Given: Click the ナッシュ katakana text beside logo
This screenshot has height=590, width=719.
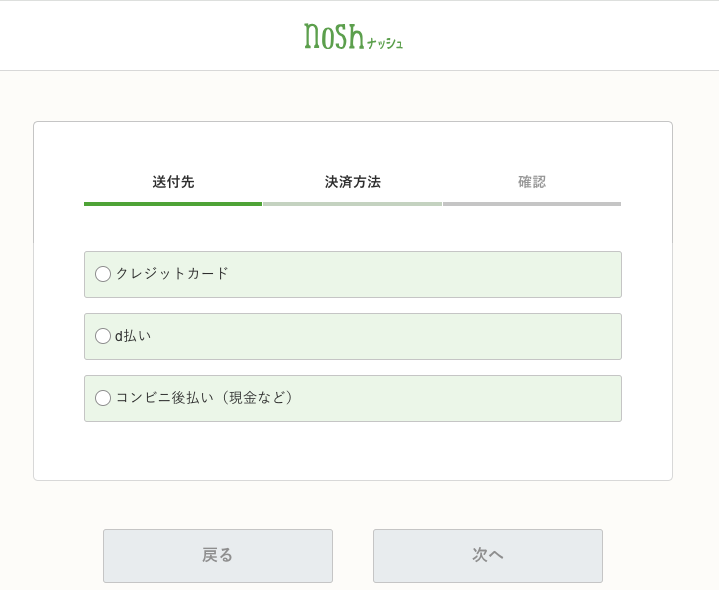Looking at the screenshot, I should pos(385,43).
